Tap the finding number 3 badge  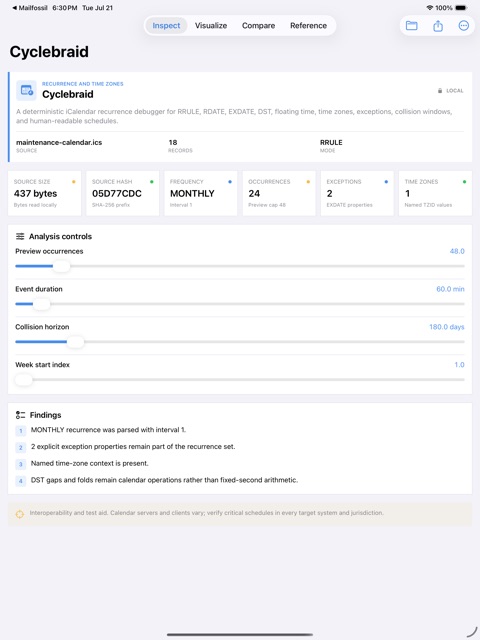tap(20, 464)
